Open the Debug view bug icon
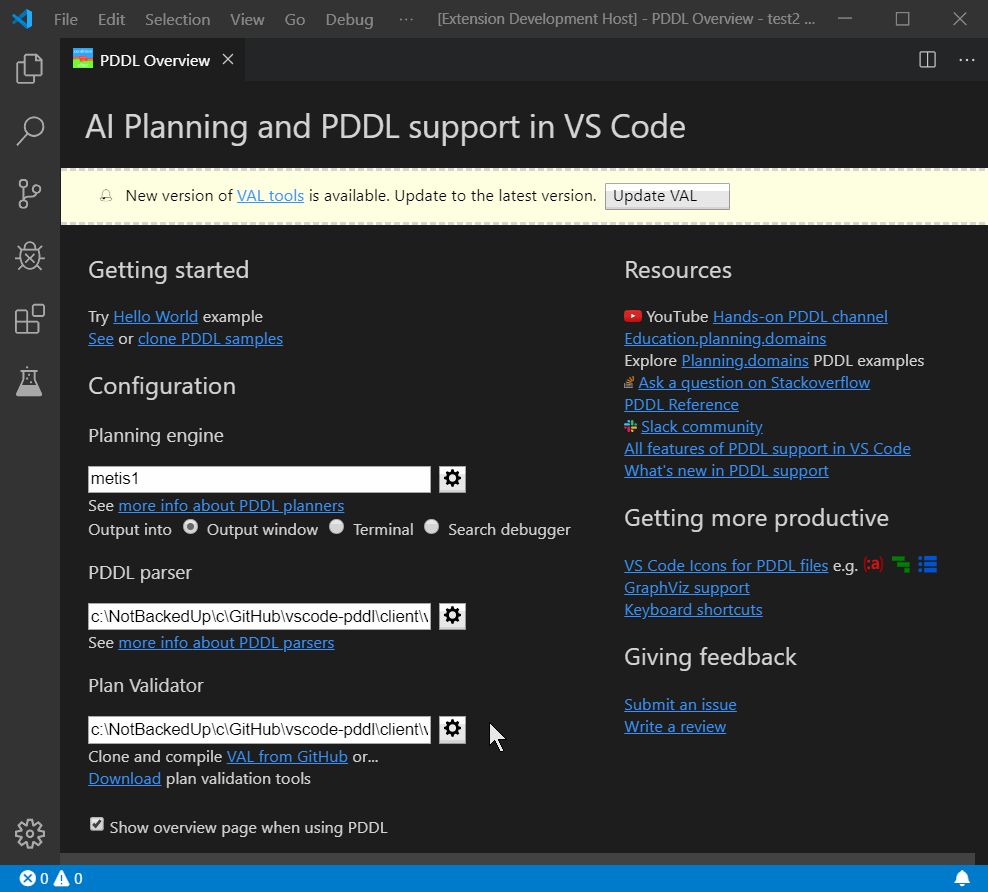988x892 pixels. tap(30, 256)
